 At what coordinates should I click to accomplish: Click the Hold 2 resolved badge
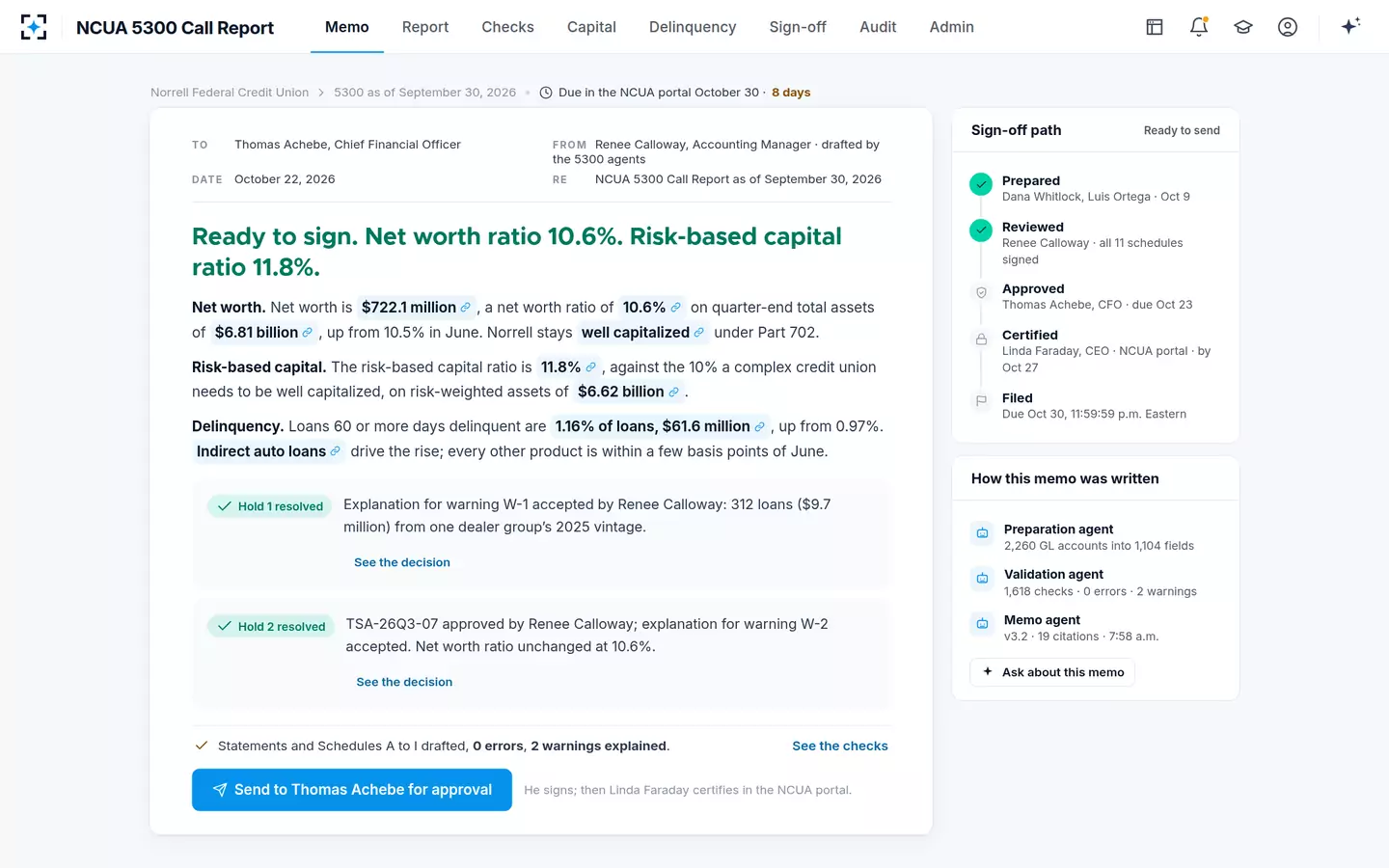point(271,626)
